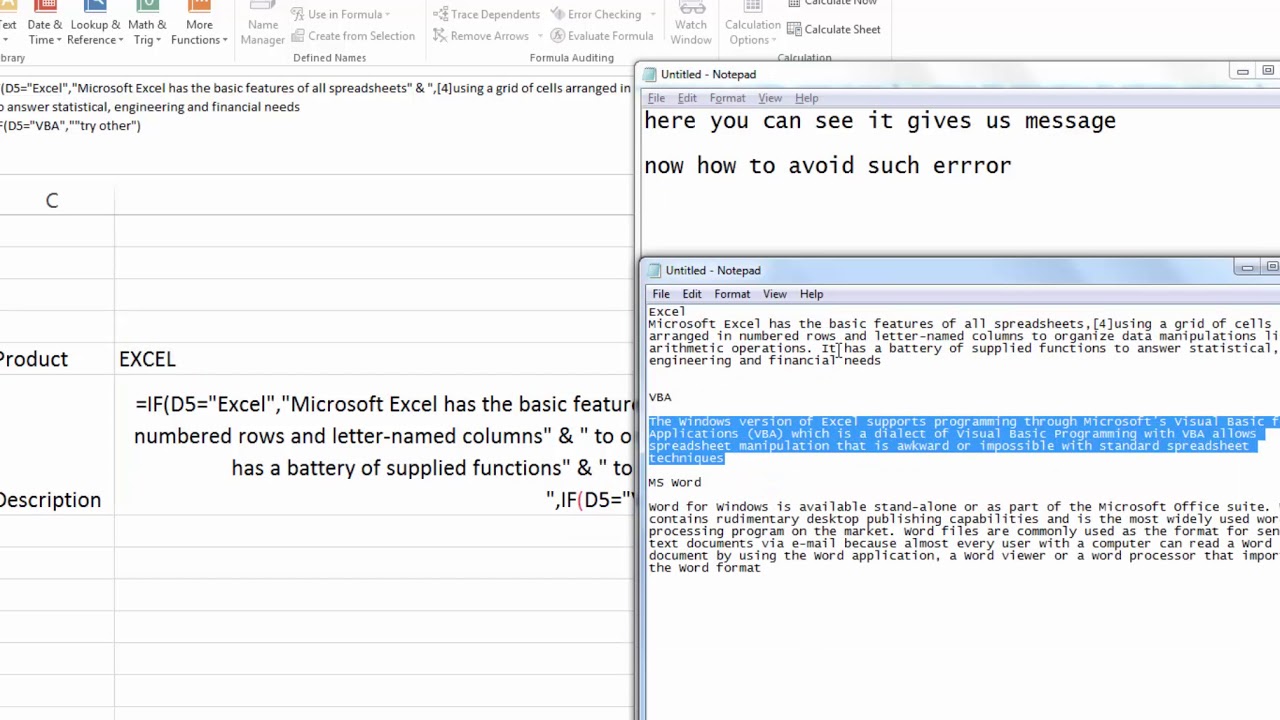The image size is (1280, 720).
Task: Open Format menu in lower Notepad
Action: [x=732, y=294]
